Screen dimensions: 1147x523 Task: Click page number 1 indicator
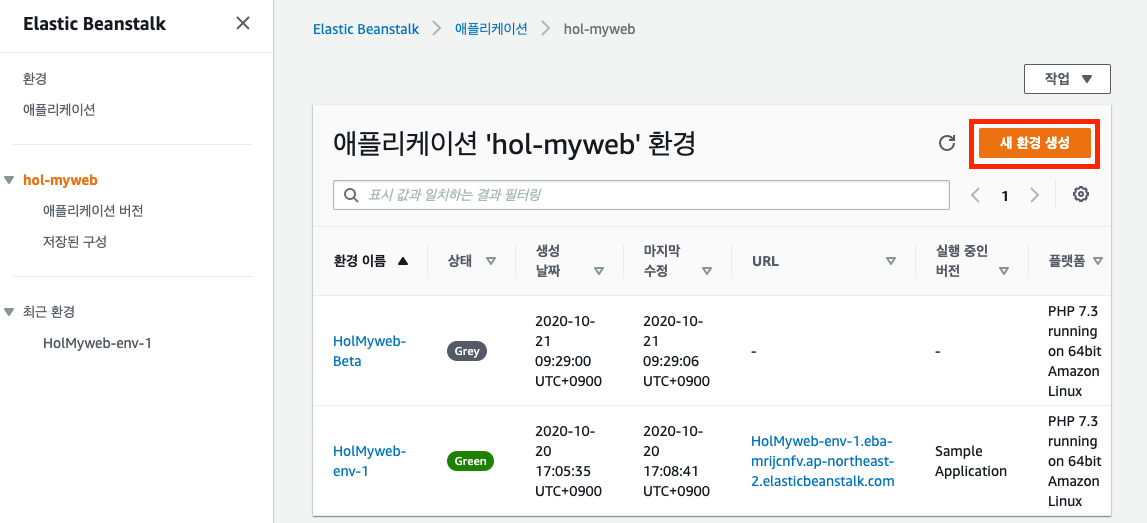click(x=1005, y=196)
